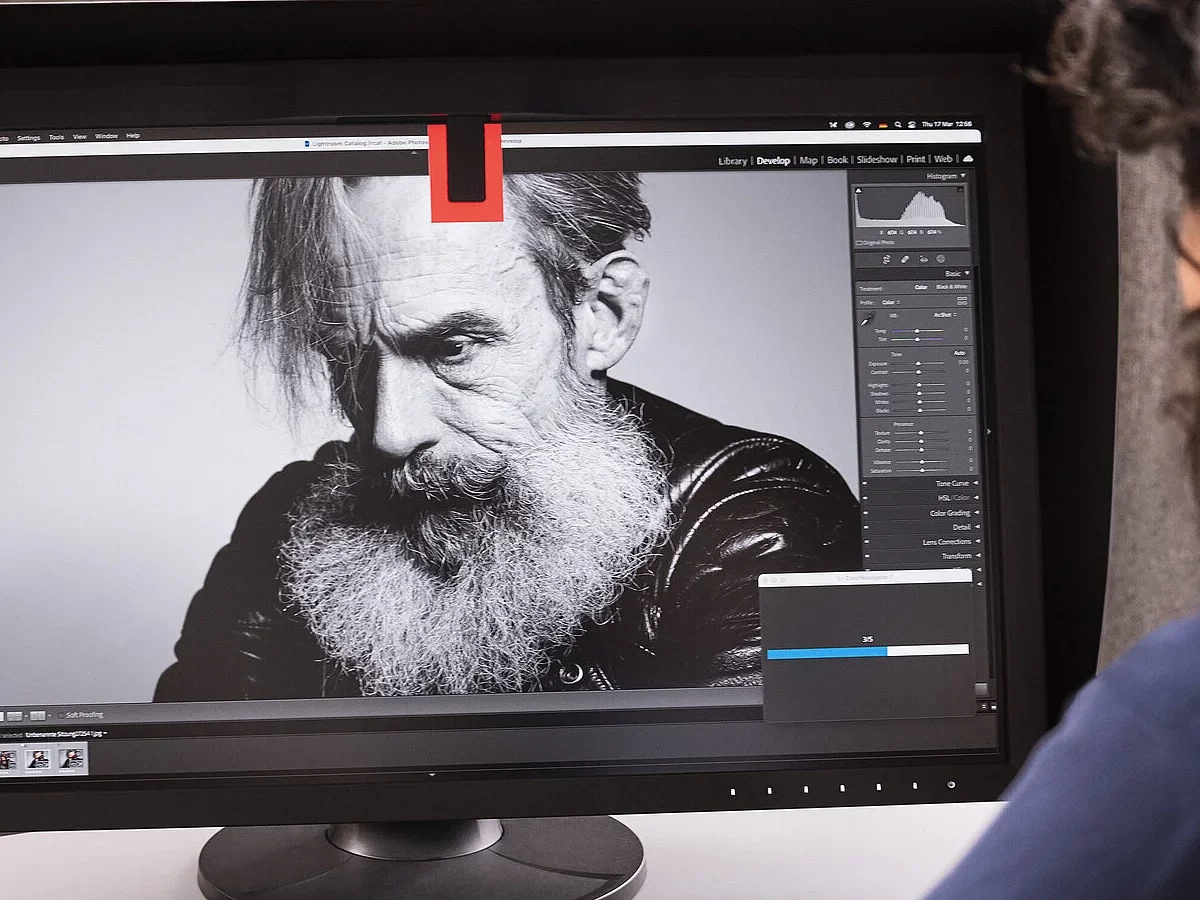Open the Help menu
This screenshot has width=1200, height=900.
coord(132,135)
